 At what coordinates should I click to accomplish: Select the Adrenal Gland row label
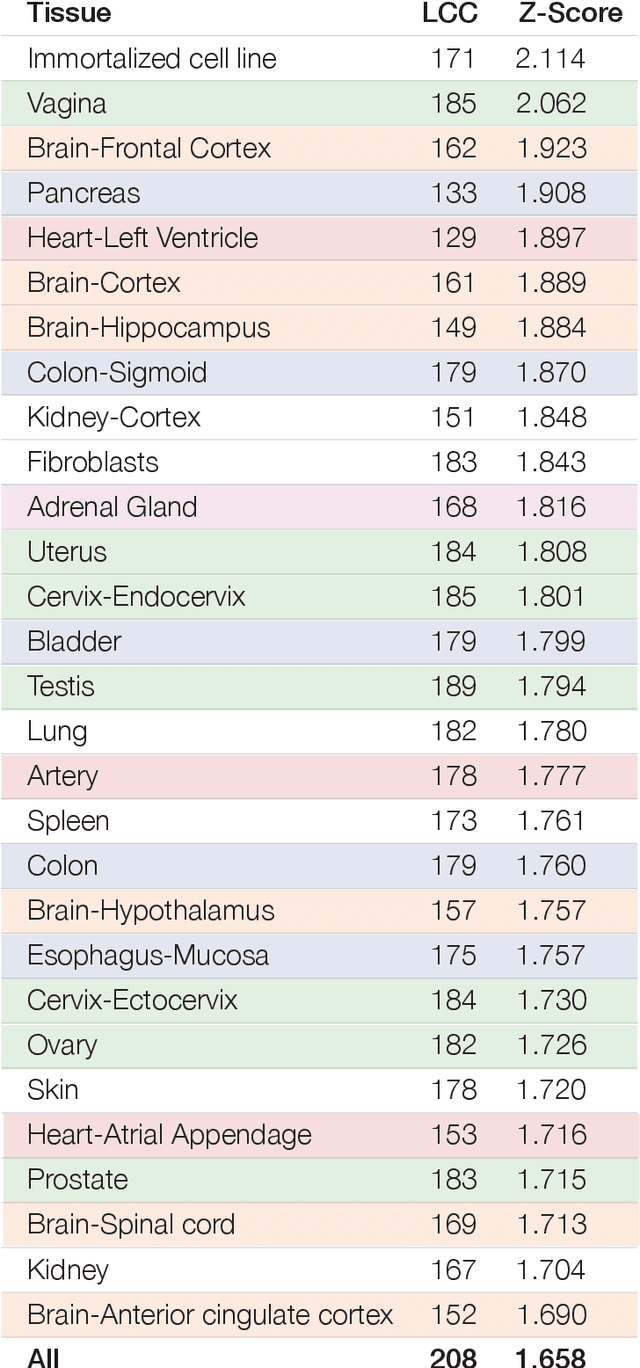112,507
